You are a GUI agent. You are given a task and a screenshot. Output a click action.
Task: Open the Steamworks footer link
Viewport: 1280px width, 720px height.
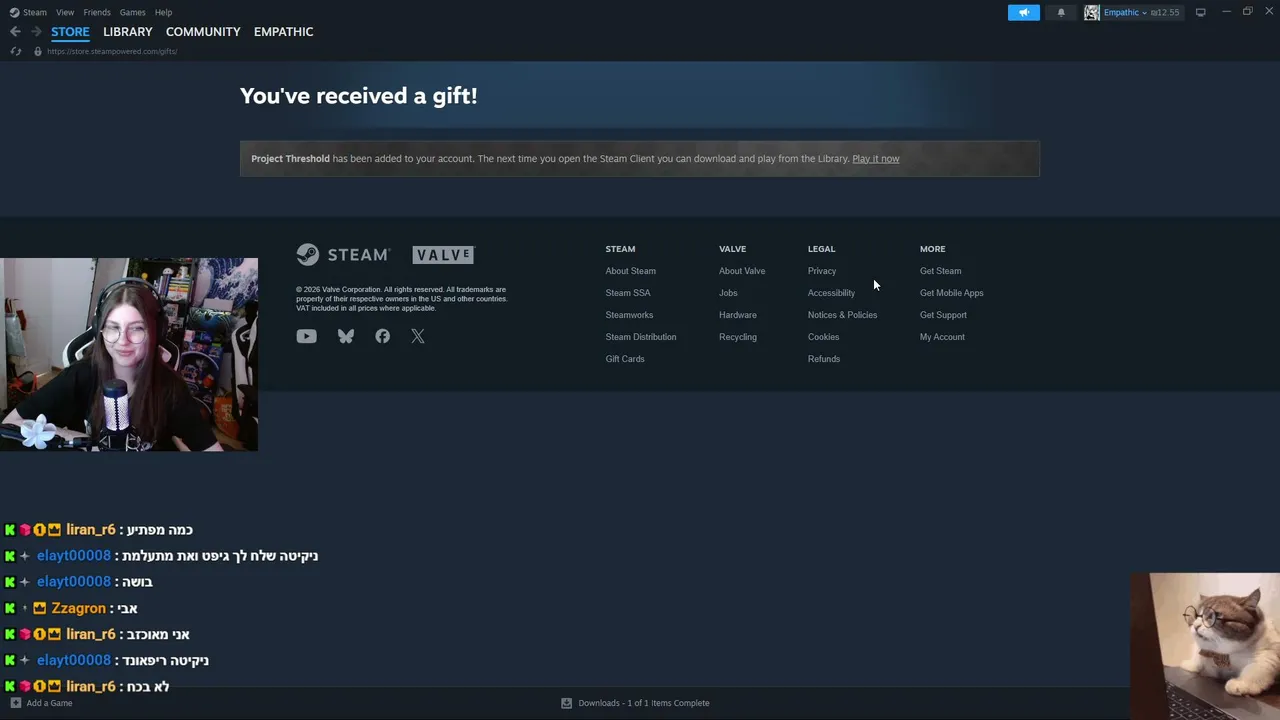pos(629,315)
